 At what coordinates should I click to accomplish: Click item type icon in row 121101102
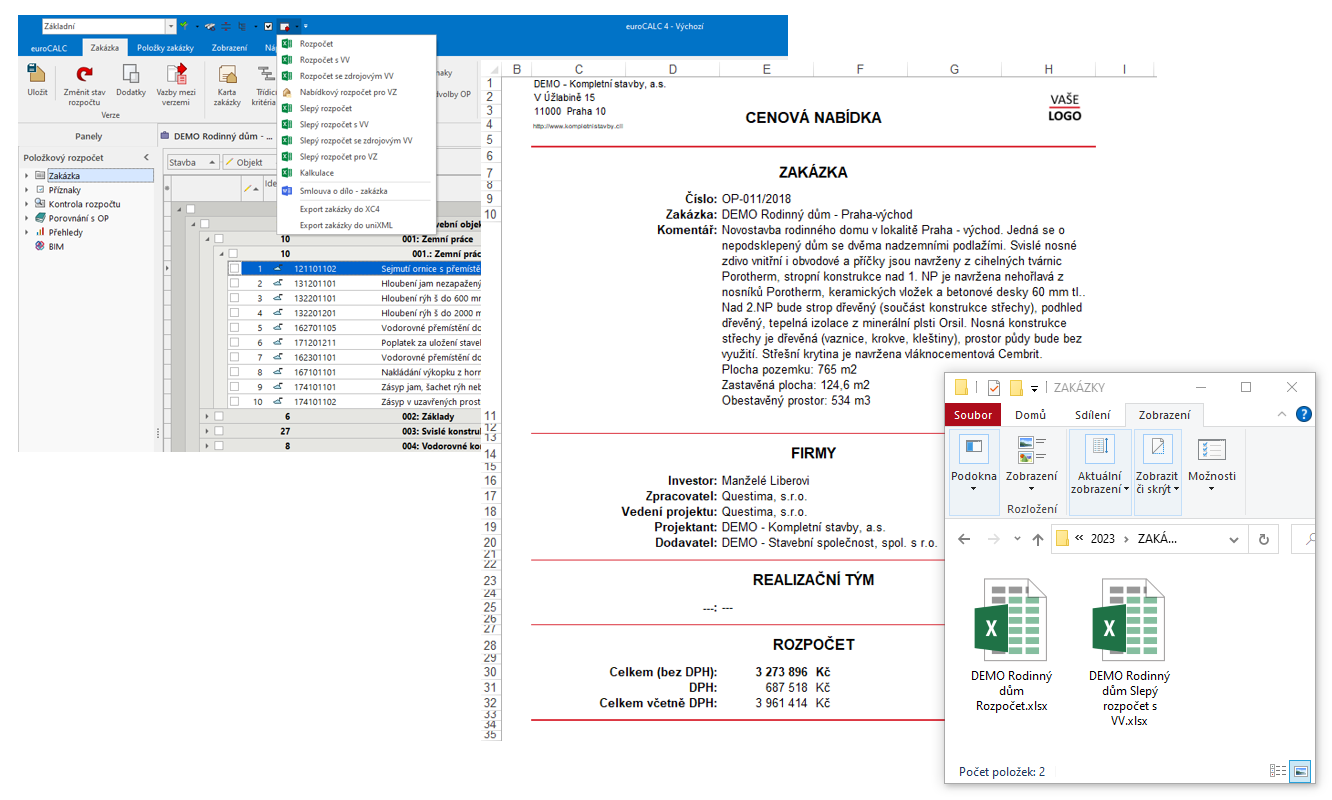point(278,268)
